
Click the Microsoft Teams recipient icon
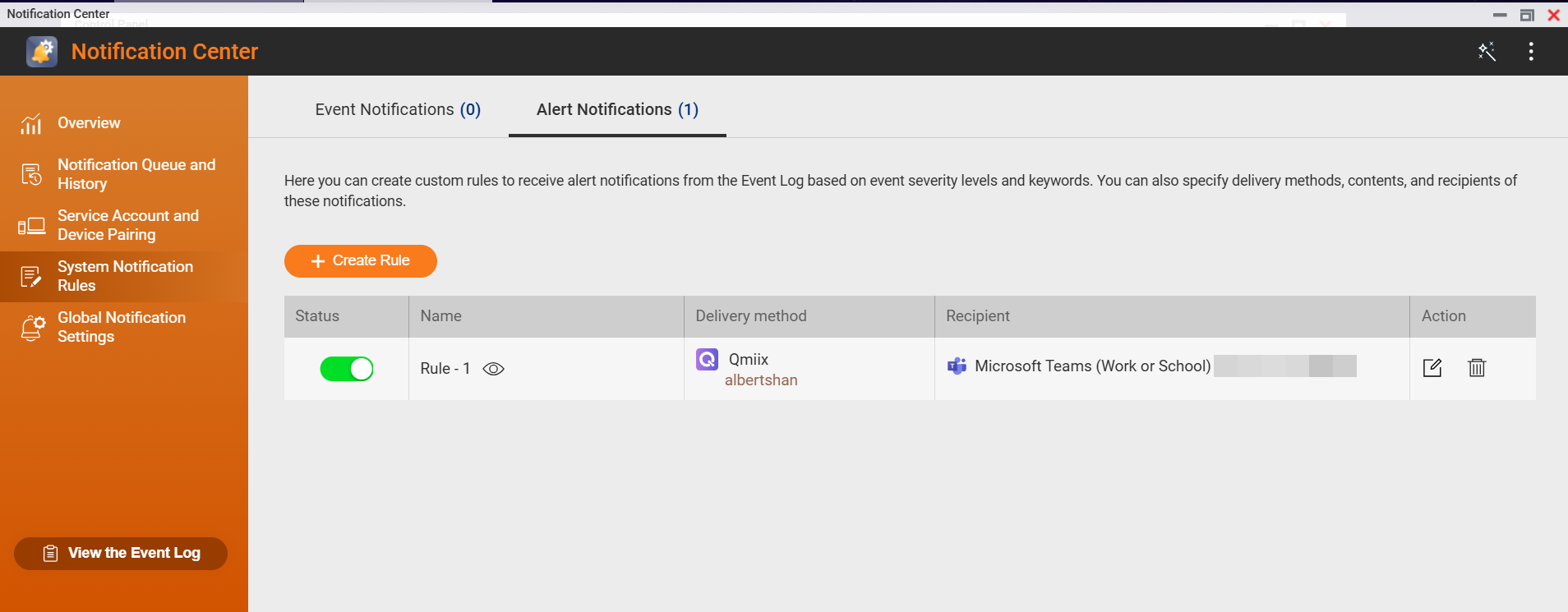tap(957, 366)
